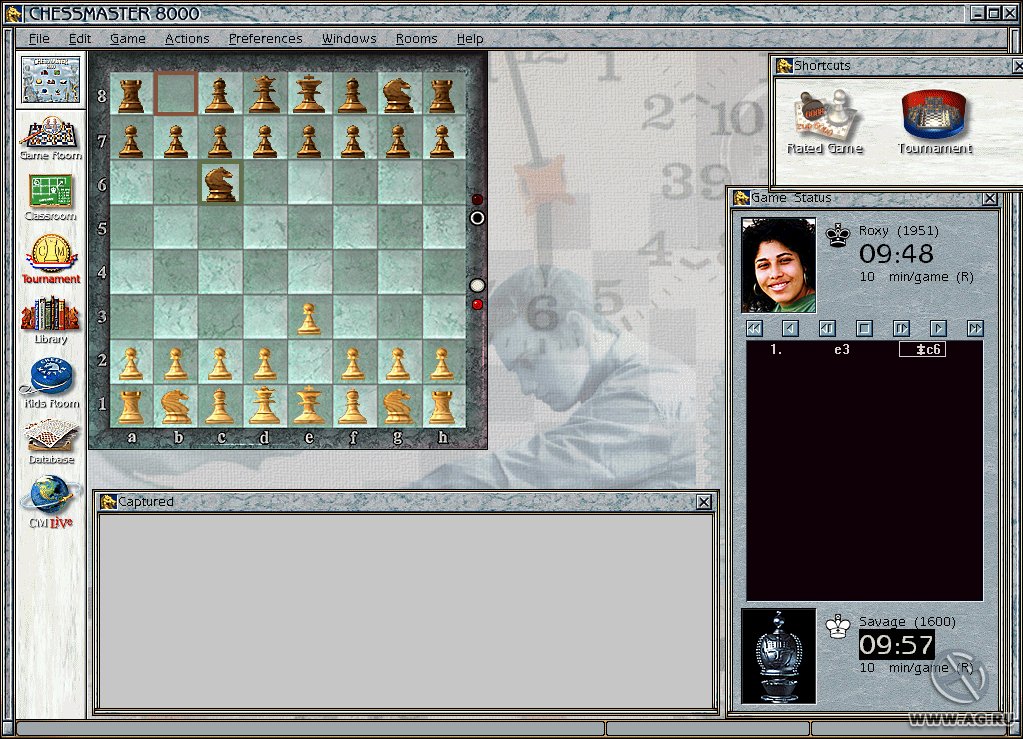Go to the Classroom room icon
The image size is (1023, 739).
point(50,193)
